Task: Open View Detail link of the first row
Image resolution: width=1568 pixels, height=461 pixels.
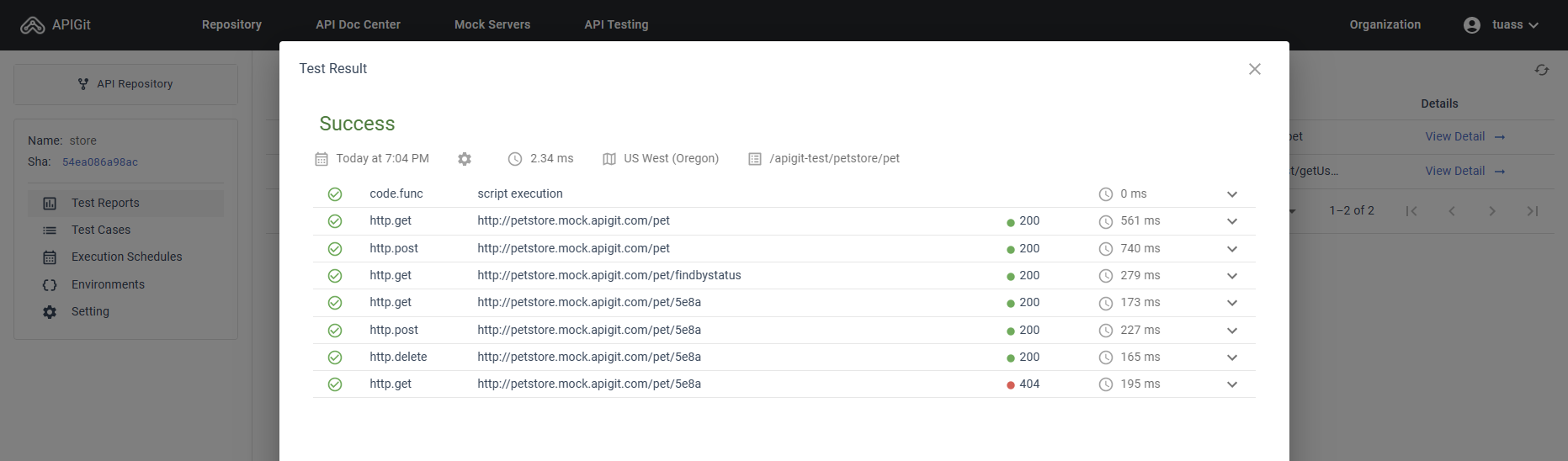Action: pyautogui.click(x=1465, y=136)
